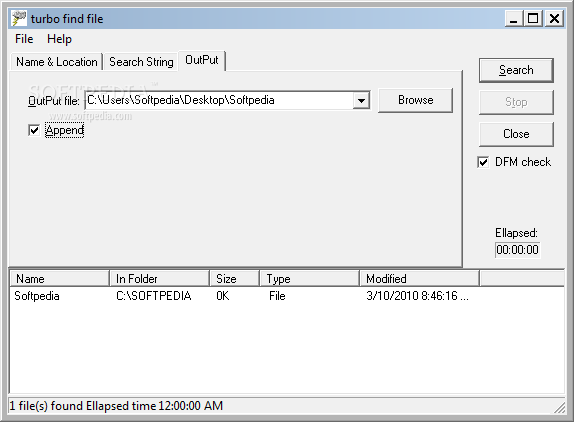Image resolution: width=574 pixels, height=422 pixels.
Task: Click the Browse button
Action: tap(415, 100)
